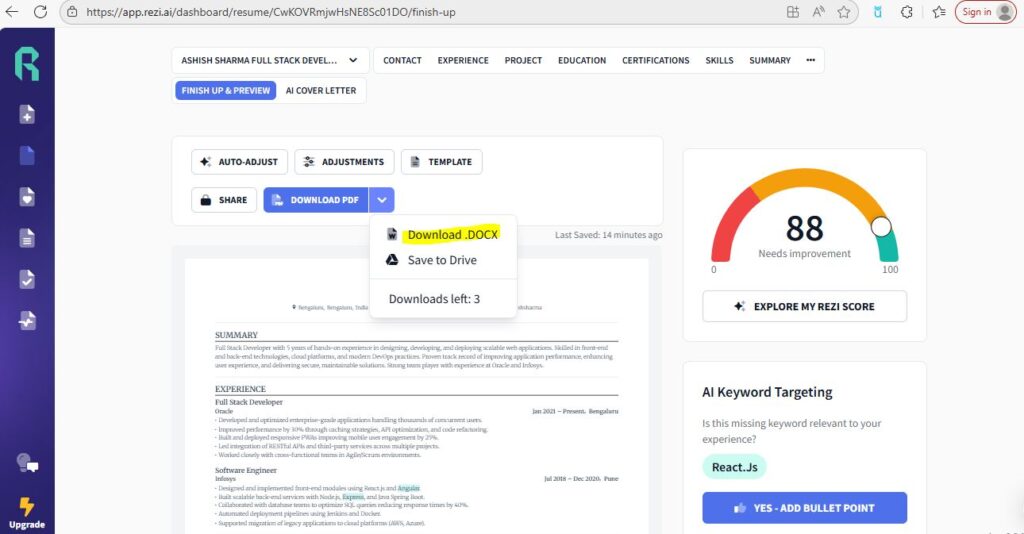The height and width of the screenshot is (534, 1024).
Task: Expand the three-dot more sections menu
Action: (810, 60)
